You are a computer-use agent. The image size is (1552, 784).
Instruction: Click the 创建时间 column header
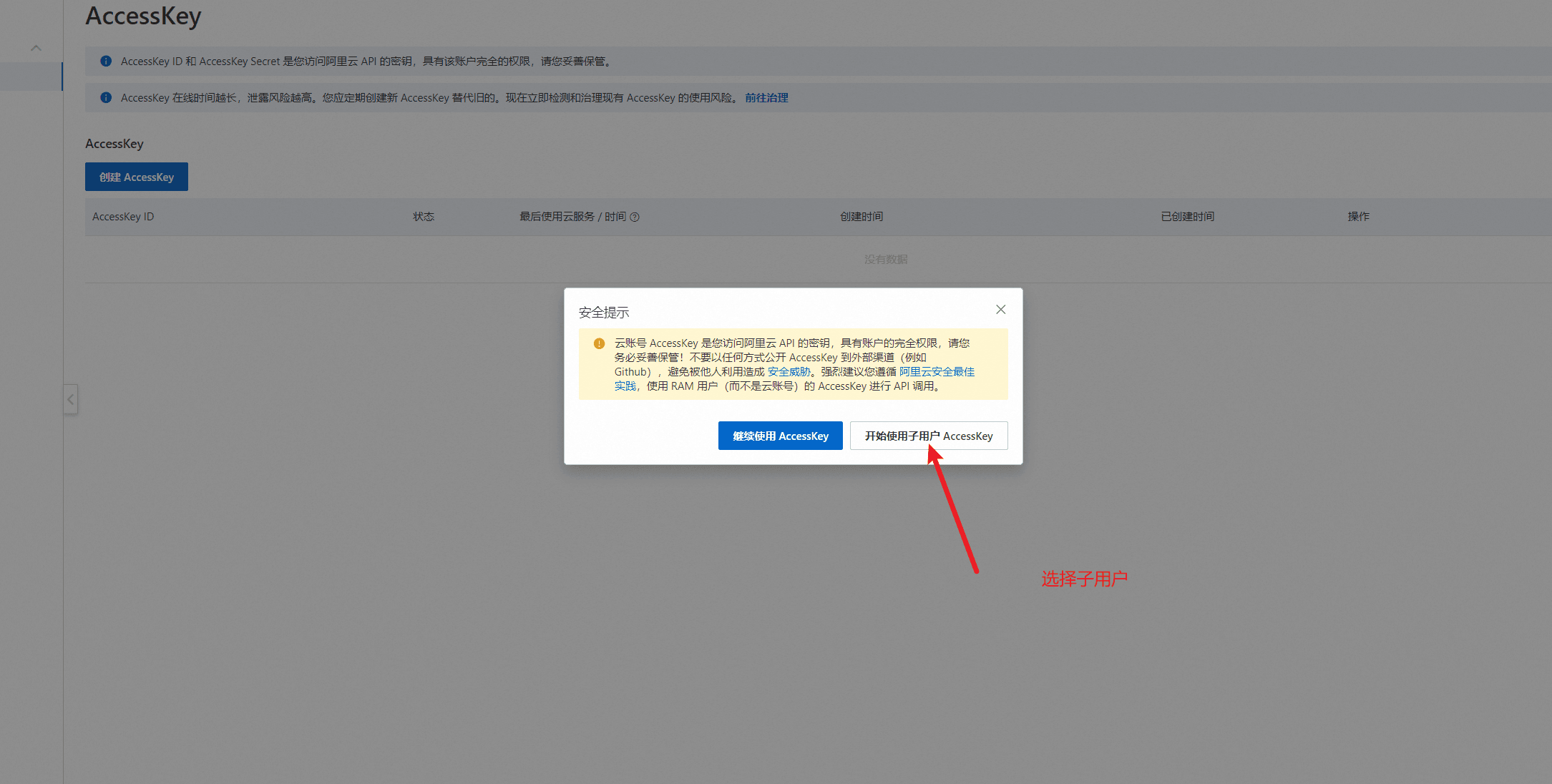(861, 217)
